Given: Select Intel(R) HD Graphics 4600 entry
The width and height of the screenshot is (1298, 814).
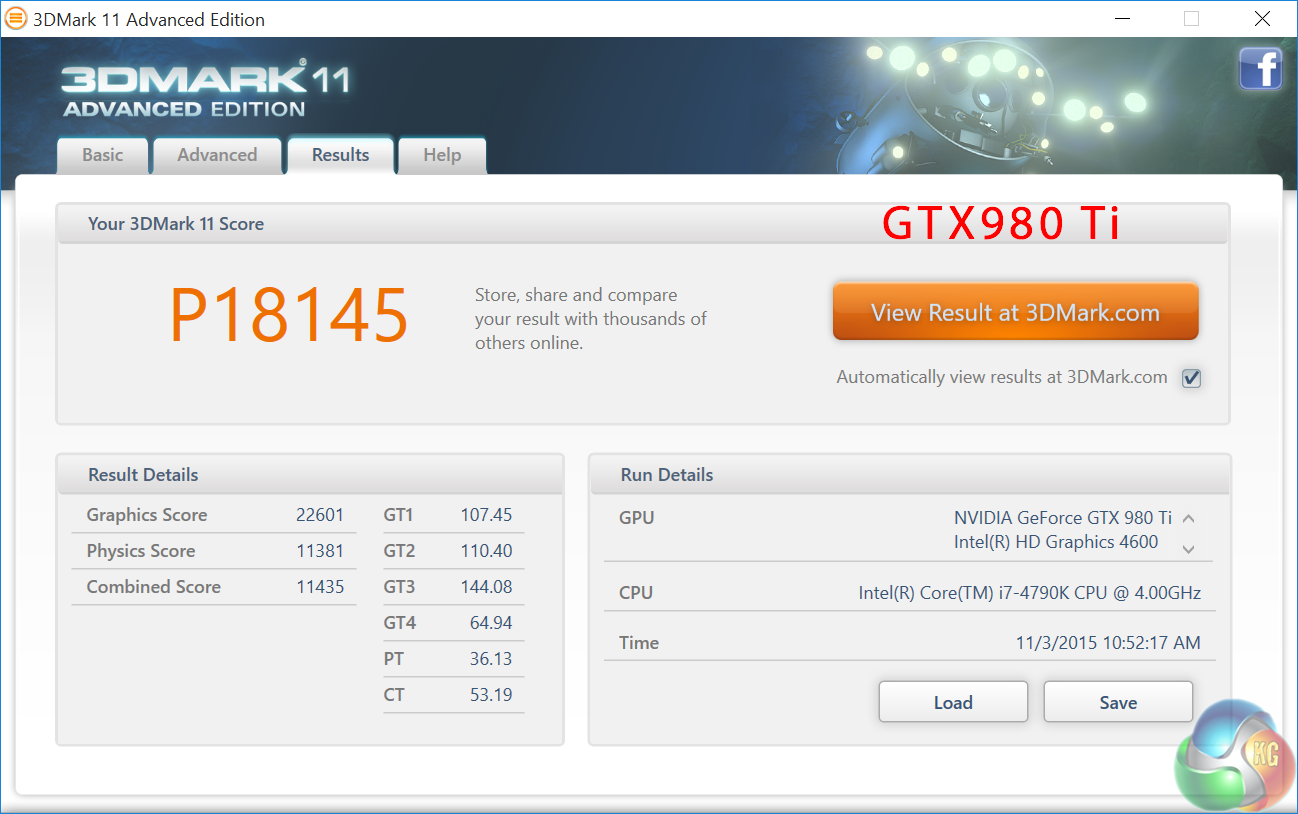Looking at the screenshot, I should point(1056,542).
